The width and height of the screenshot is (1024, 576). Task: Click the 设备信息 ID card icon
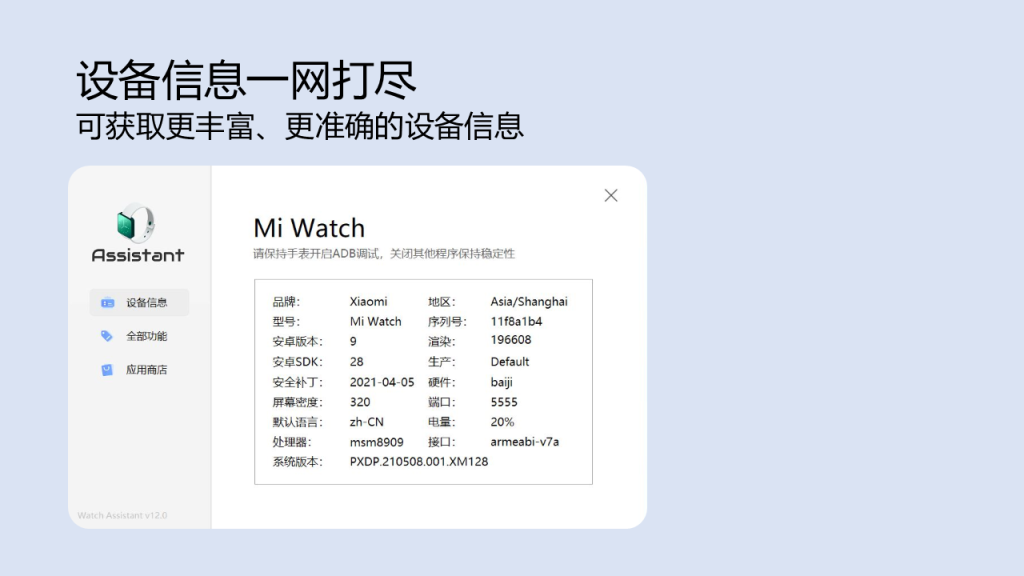pyautogui.click(x=107, y=303)
